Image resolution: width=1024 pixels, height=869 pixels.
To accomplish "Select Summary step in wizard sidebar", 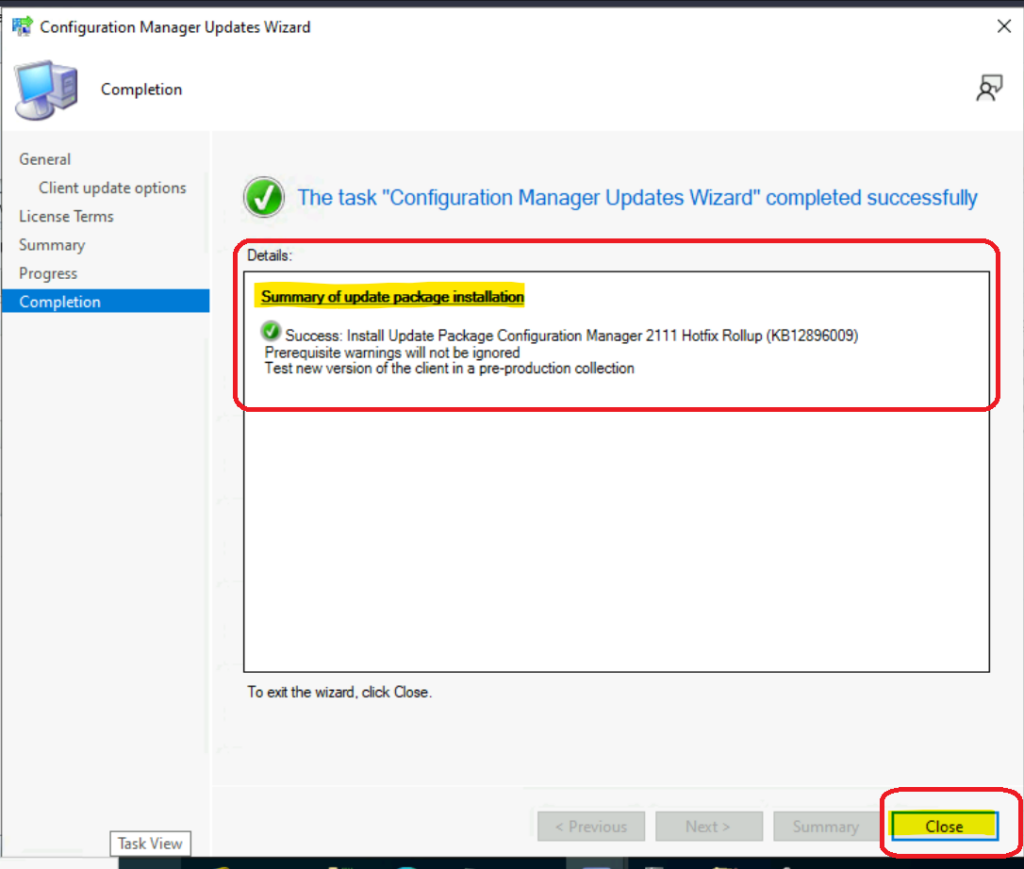I will [52, 245].
